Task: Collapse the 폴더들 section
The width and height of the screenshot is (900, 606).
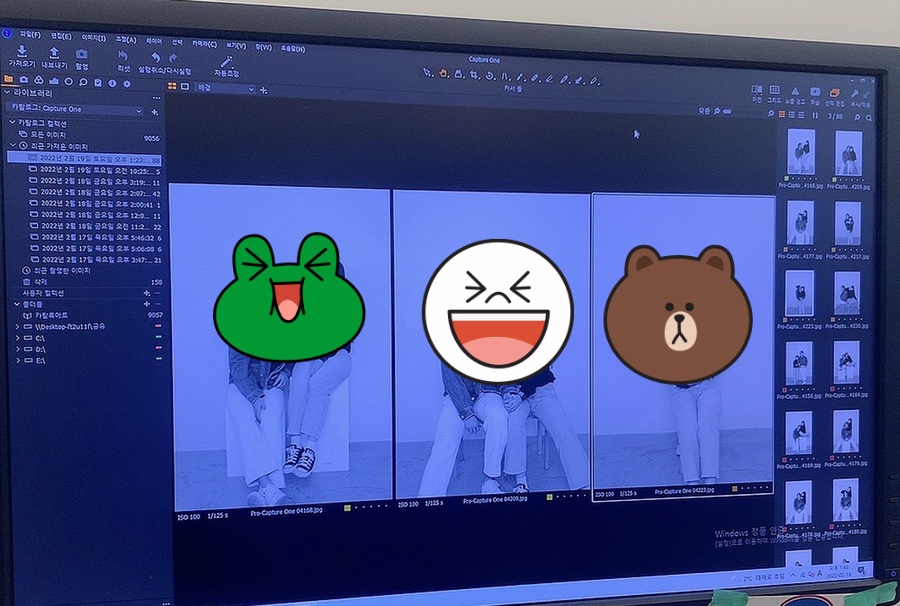Action: click(17, 304)
